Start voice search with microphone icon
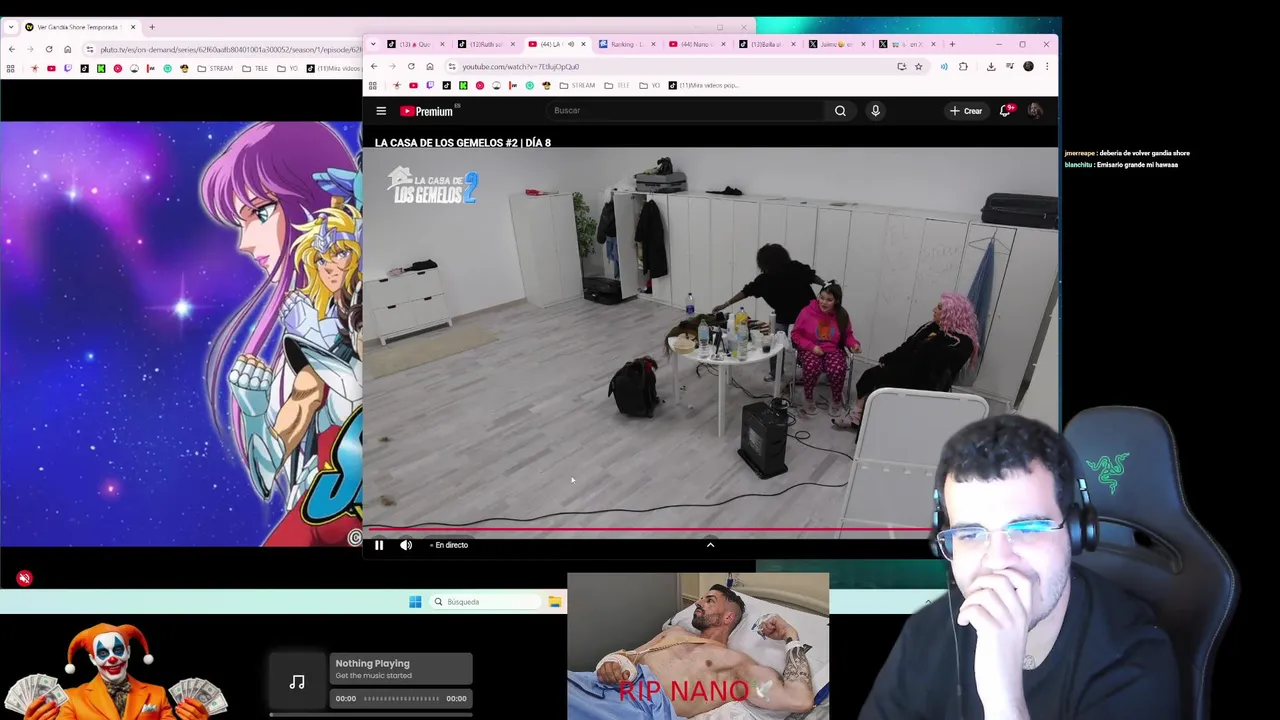The width and height of the screenshot is (1280, 720). 875,111
